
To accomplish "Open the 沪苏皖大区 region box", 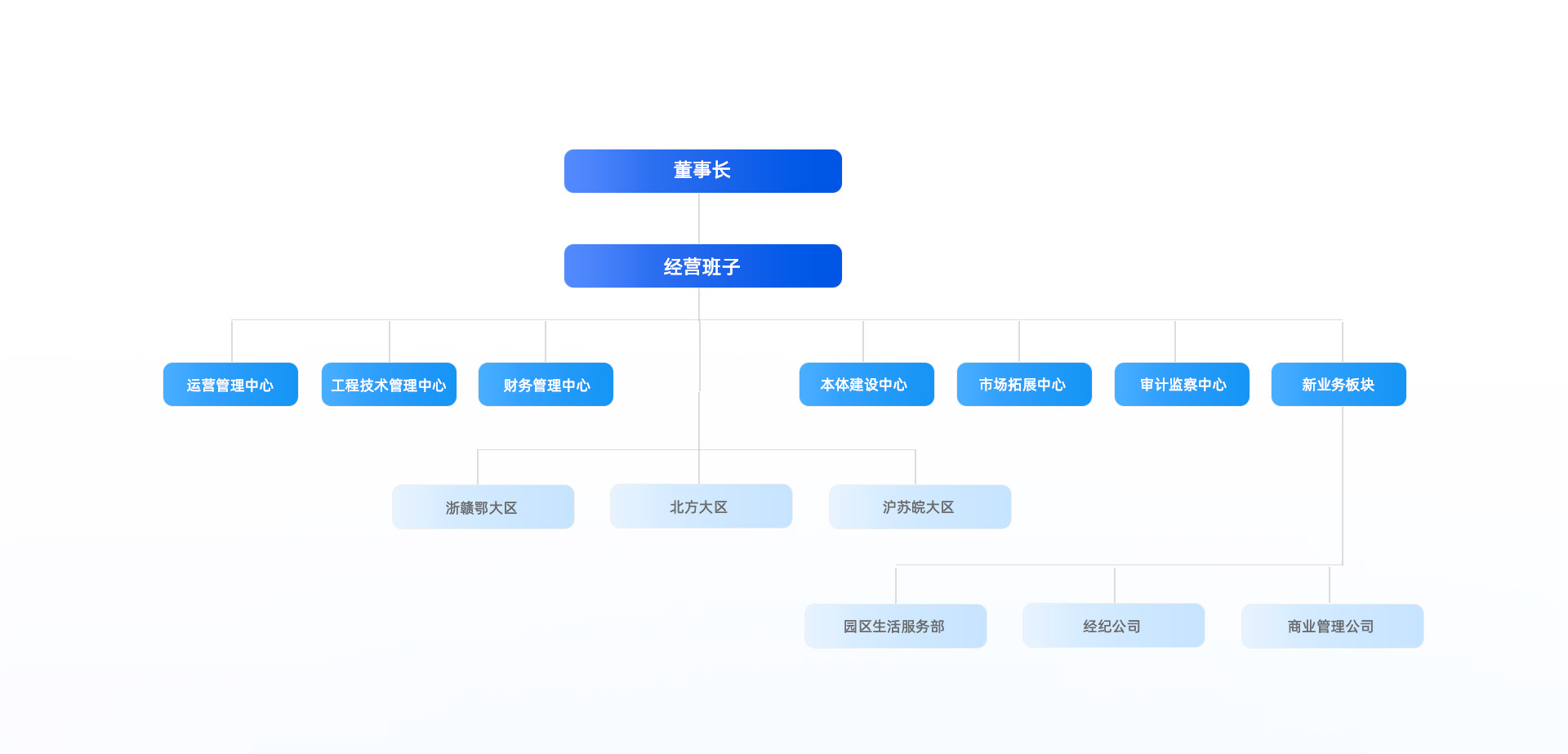I will 920,506.
